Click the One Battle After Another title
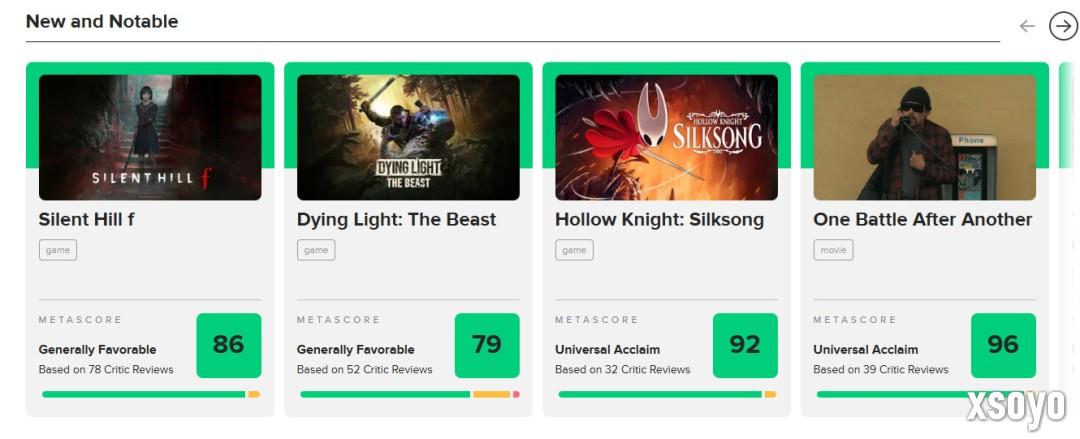 click(x=922, y=219)
